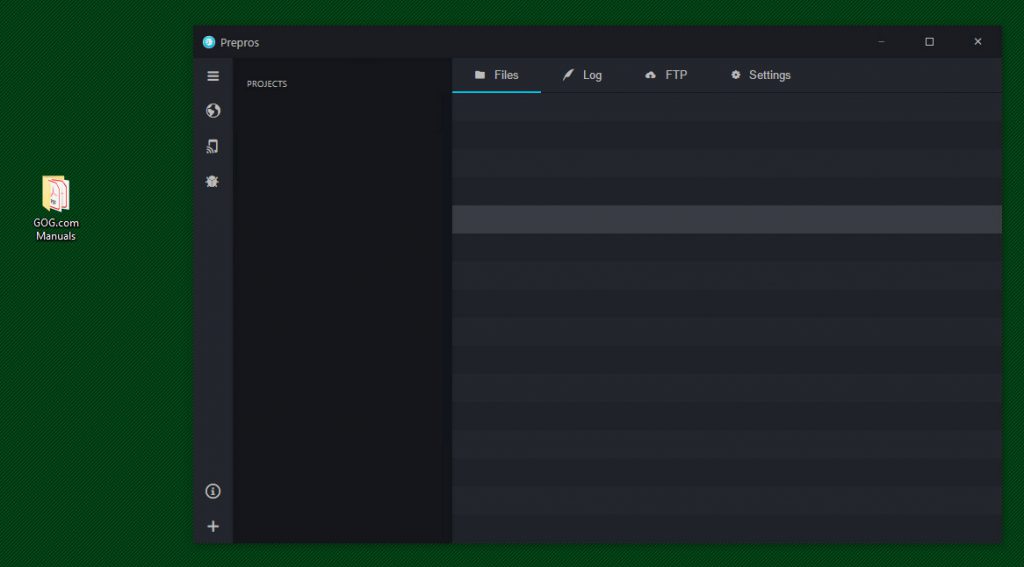Screen dimensions: 1024x567
Task: Click the Prepros app logo
Action: click(x=209, y=42)
